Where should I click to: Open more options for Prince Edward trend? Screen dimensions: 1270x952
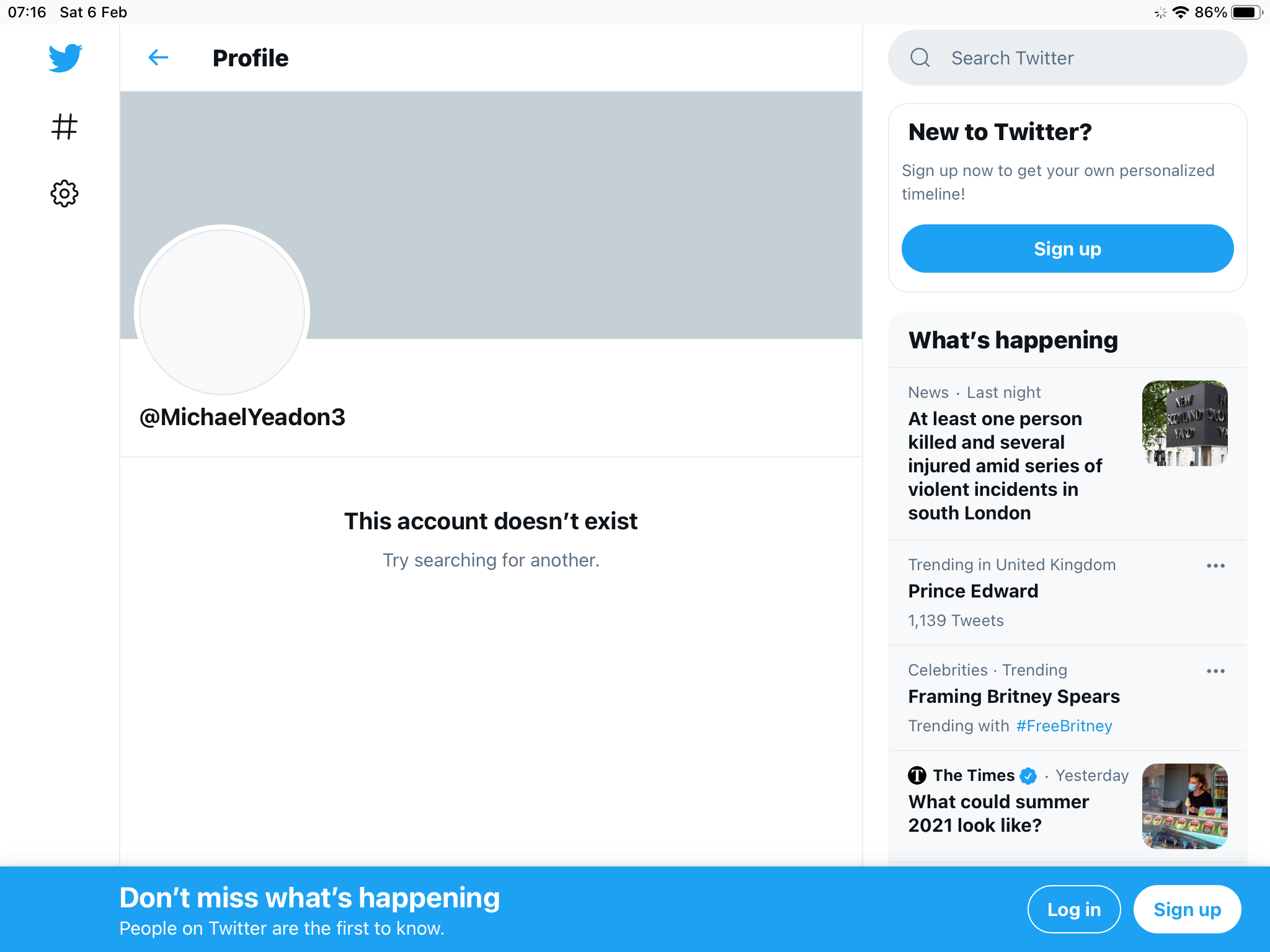pos(1215,566)
